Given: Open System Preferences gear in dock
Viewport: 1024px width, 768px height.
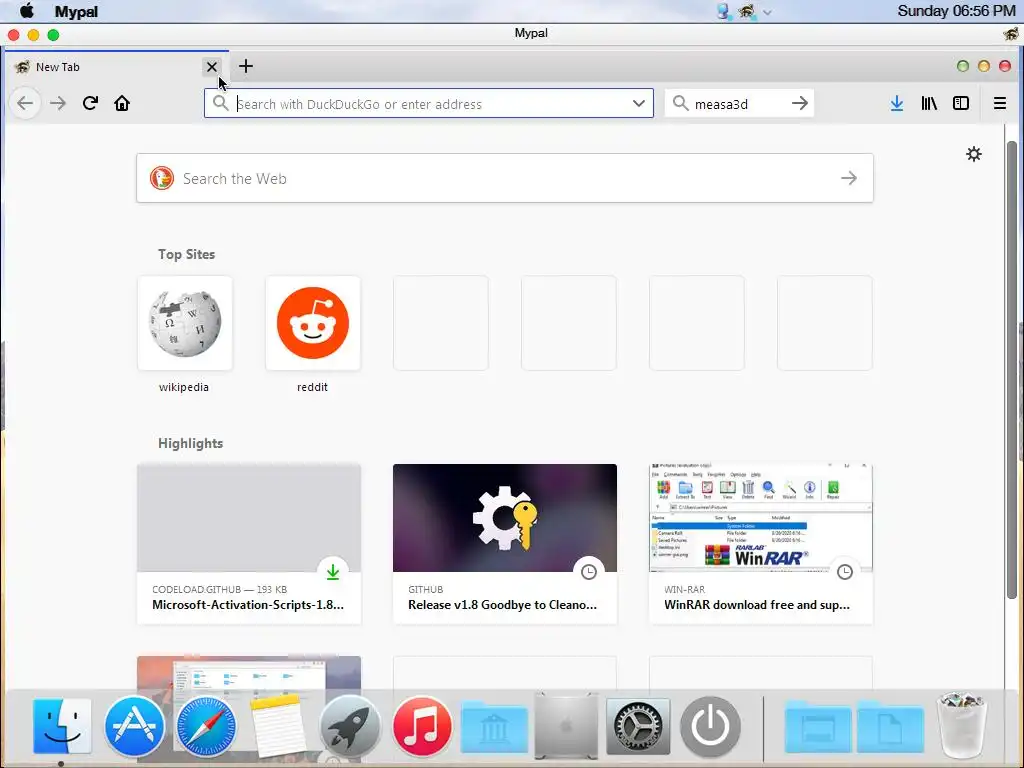Looking at the screenshot, I should point(638,726).
